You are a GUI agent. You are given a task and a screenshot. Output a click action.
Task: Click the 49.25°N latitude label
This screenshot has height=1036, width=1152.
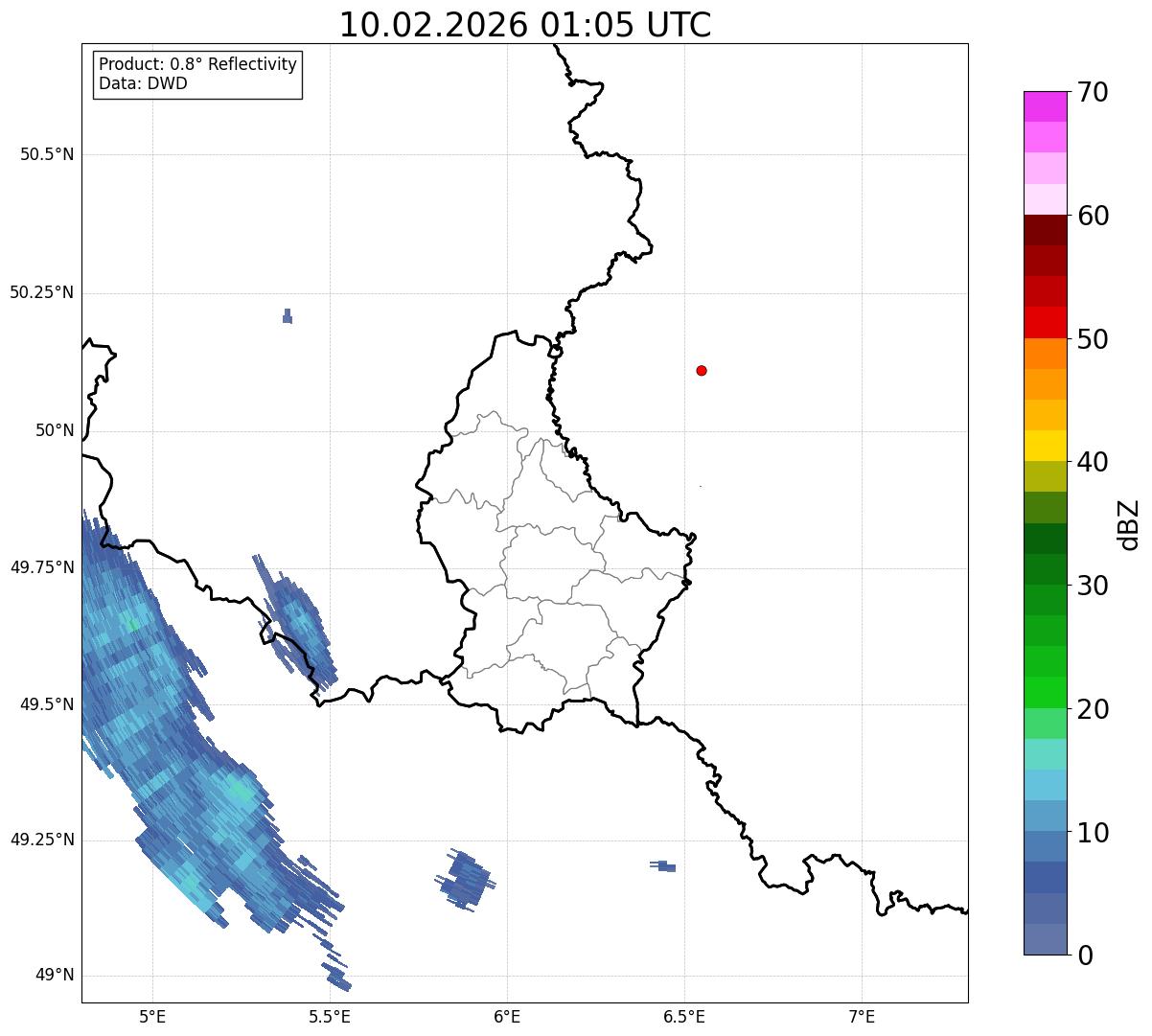[42, 840]
